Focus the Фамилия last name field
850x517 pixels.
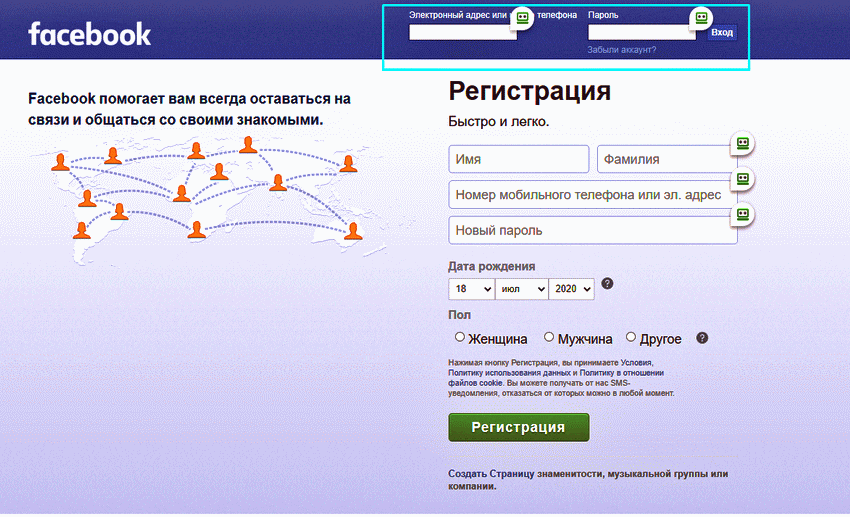point(667,159)
